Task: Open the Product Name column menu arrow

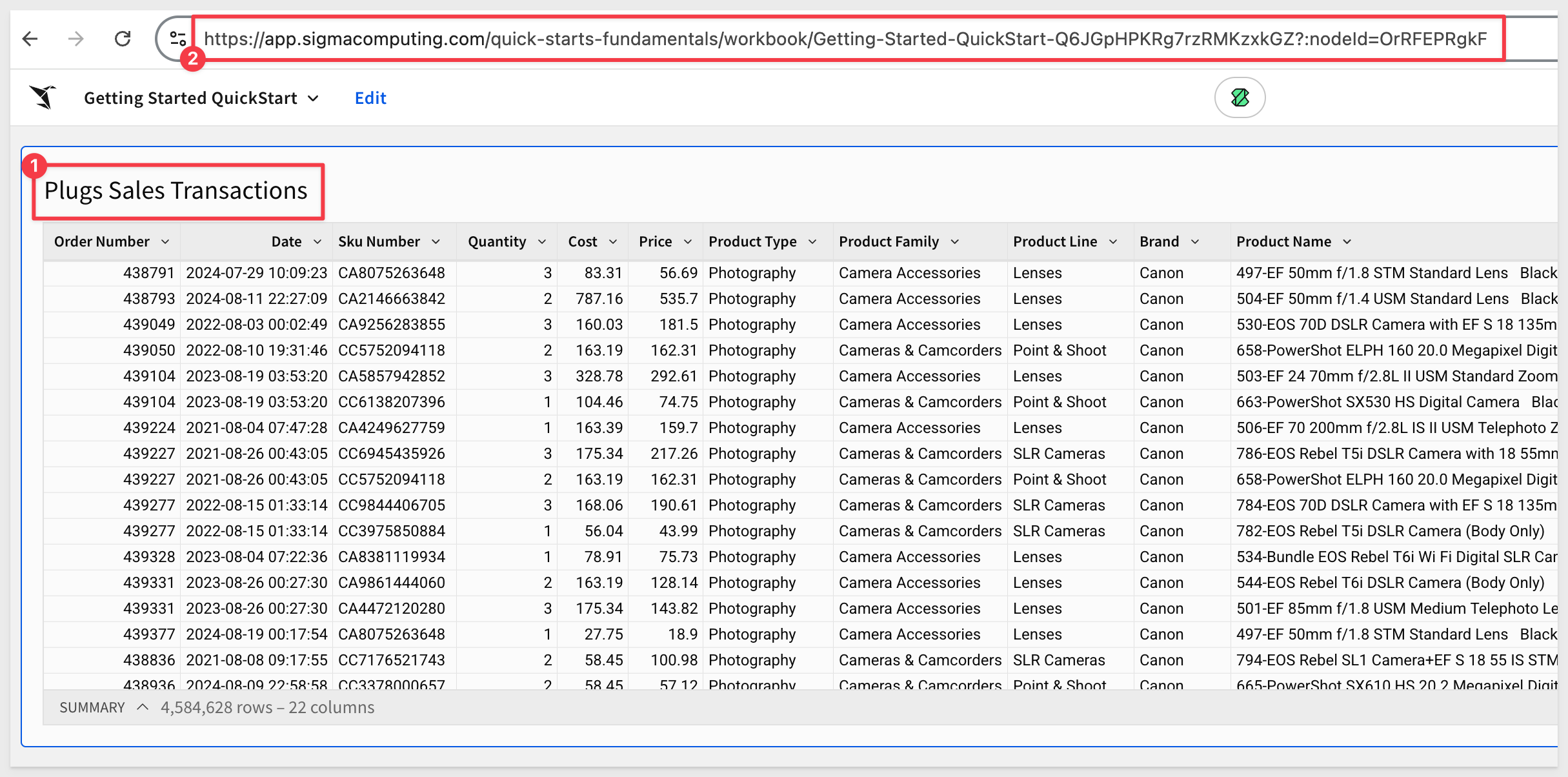Action: 1347,241
